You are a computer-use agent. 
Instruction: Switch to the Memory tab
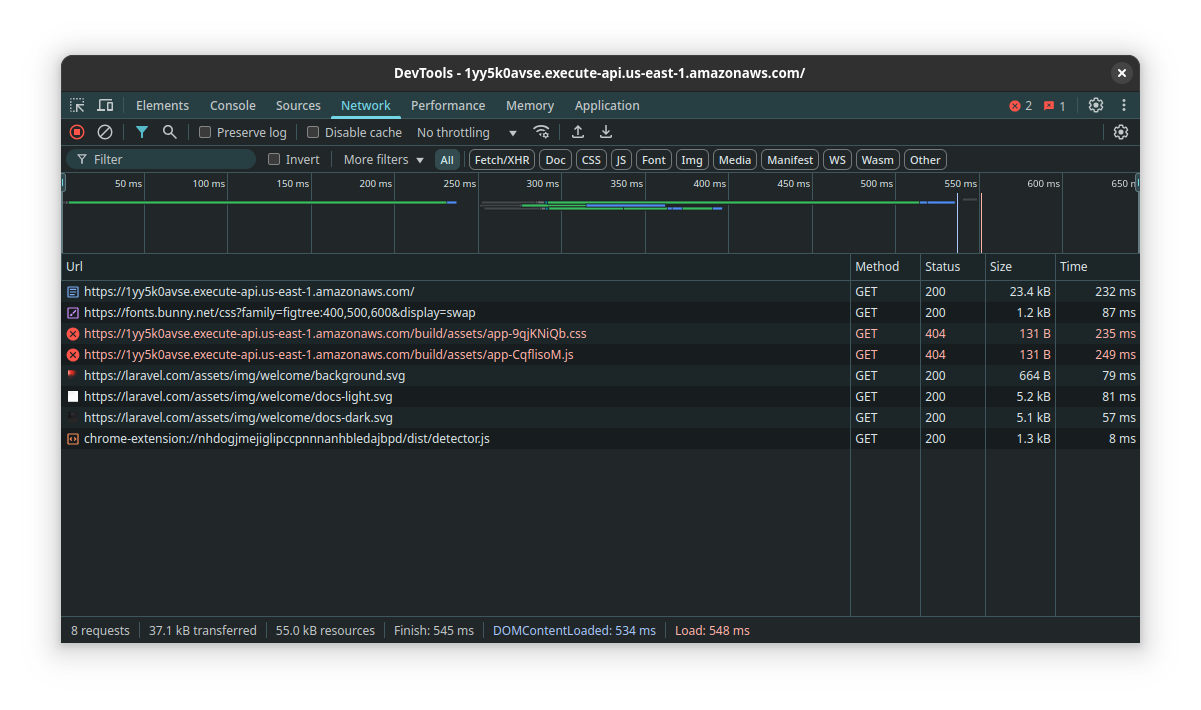point(530,105)
